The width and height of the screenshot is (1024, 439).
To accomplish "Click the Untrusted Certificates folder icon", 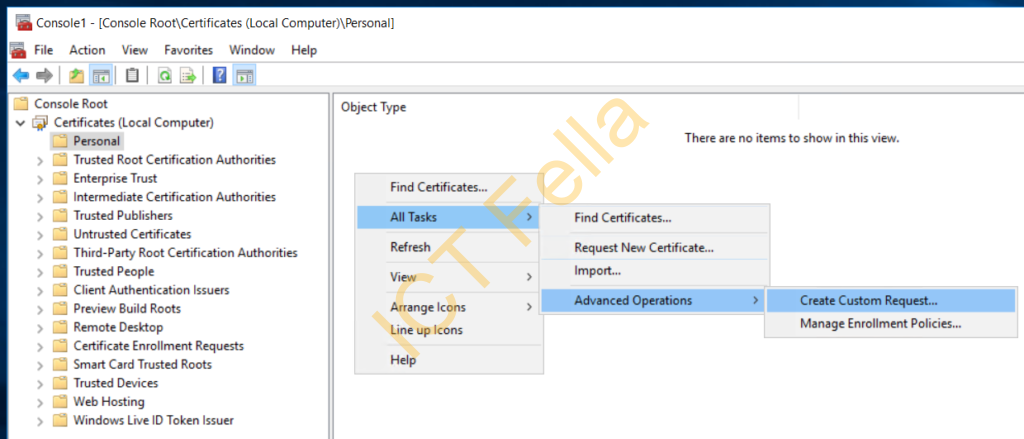I will coord(60,234).
